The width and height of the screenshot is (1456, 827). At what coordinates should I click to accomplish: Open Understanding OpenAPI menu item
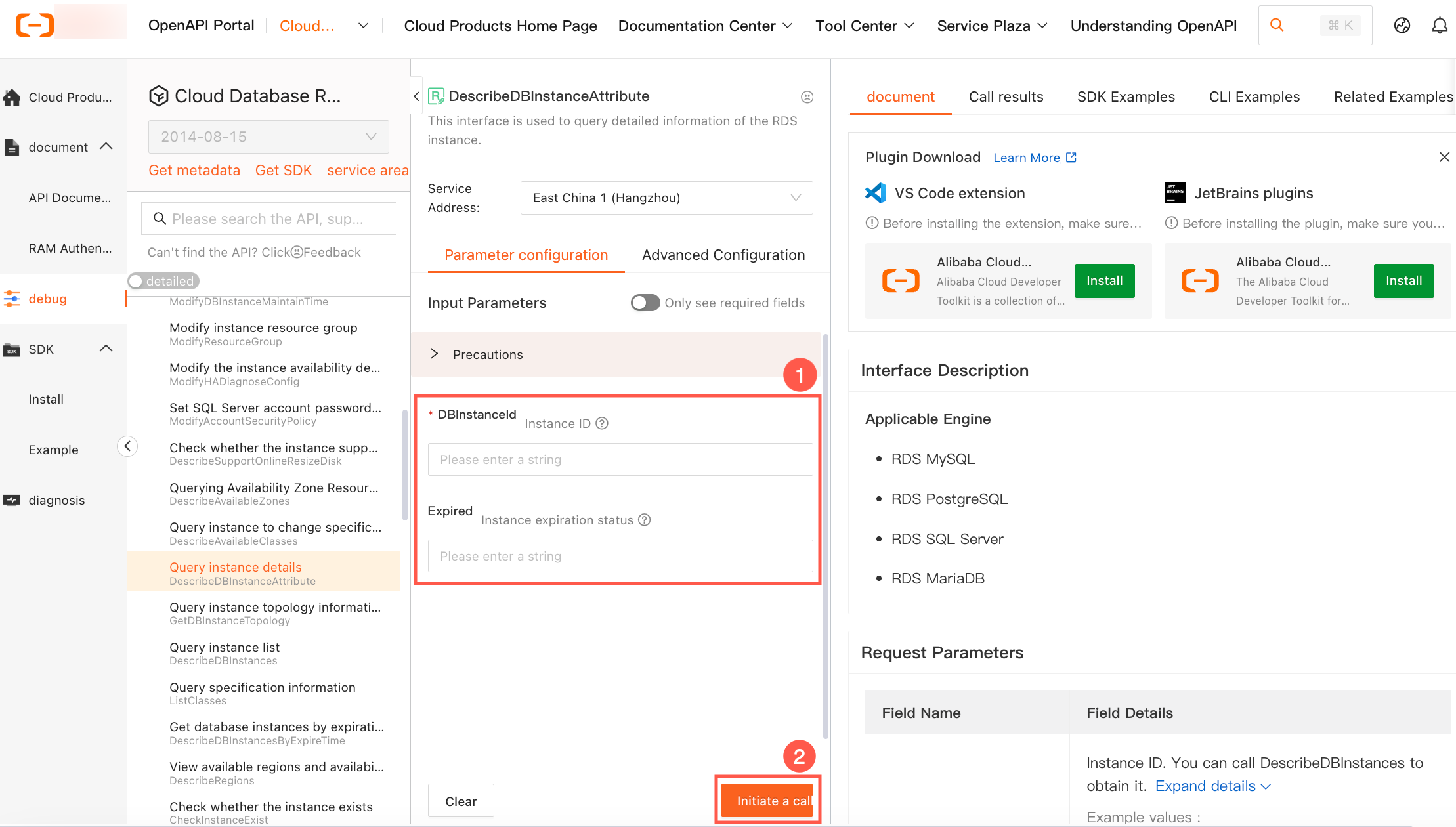[x=1153, y=26]
